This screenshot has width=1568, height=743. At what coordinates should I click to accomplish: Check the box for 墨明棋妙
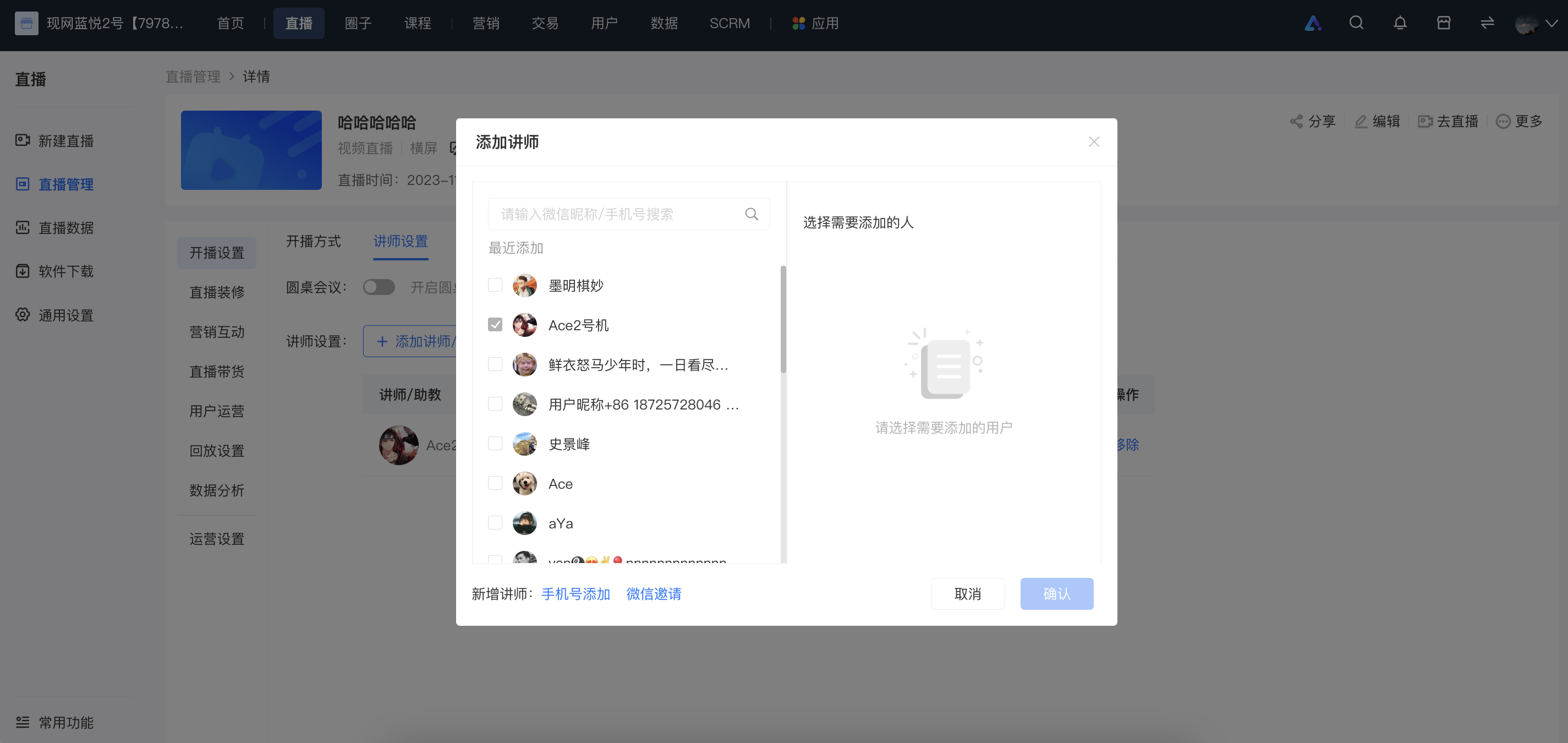pos(495,285)
